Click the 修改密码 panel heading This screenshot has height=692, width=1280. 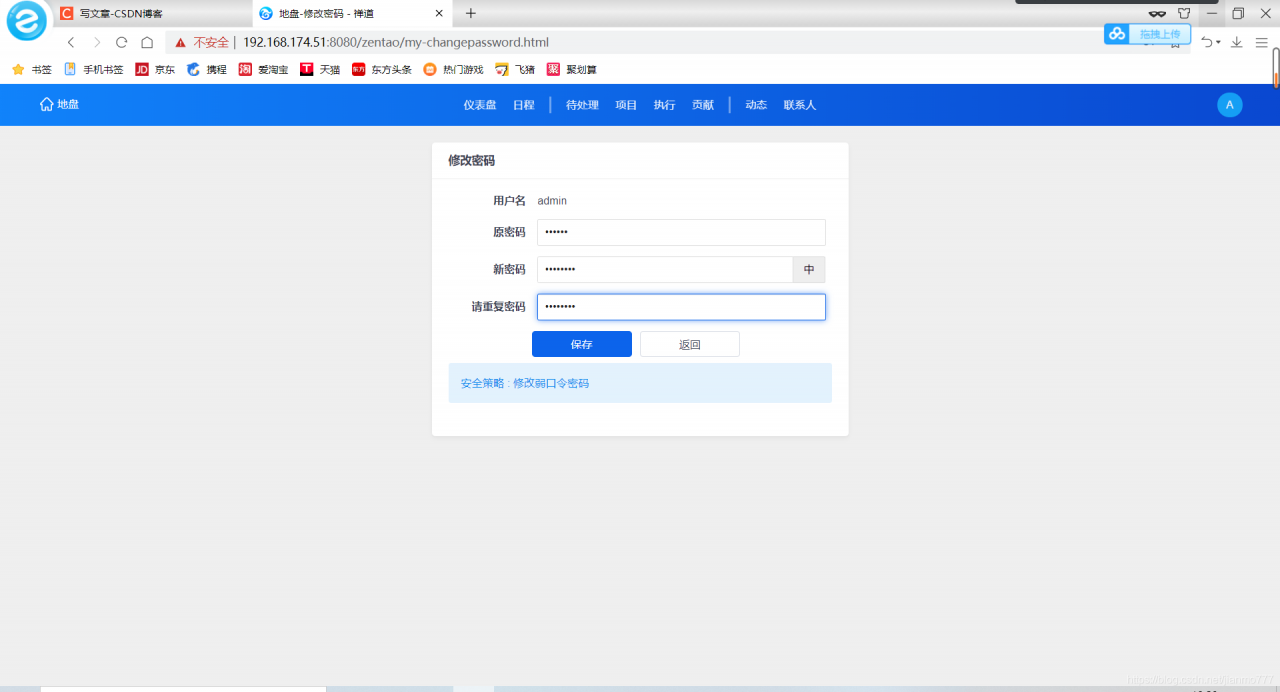[x=471, y=160]
